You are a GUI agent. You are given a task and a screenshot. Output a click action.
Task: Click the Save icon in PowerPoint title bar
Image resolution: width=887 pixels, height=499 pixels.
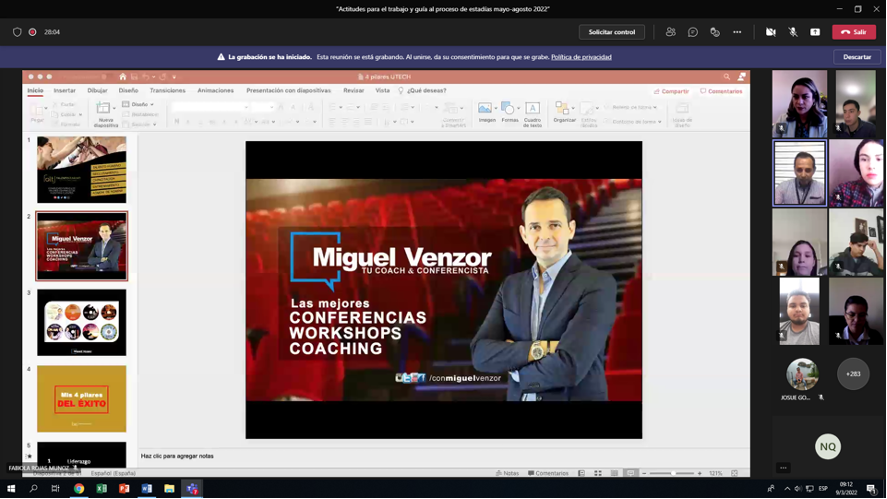tap(134, 76)
